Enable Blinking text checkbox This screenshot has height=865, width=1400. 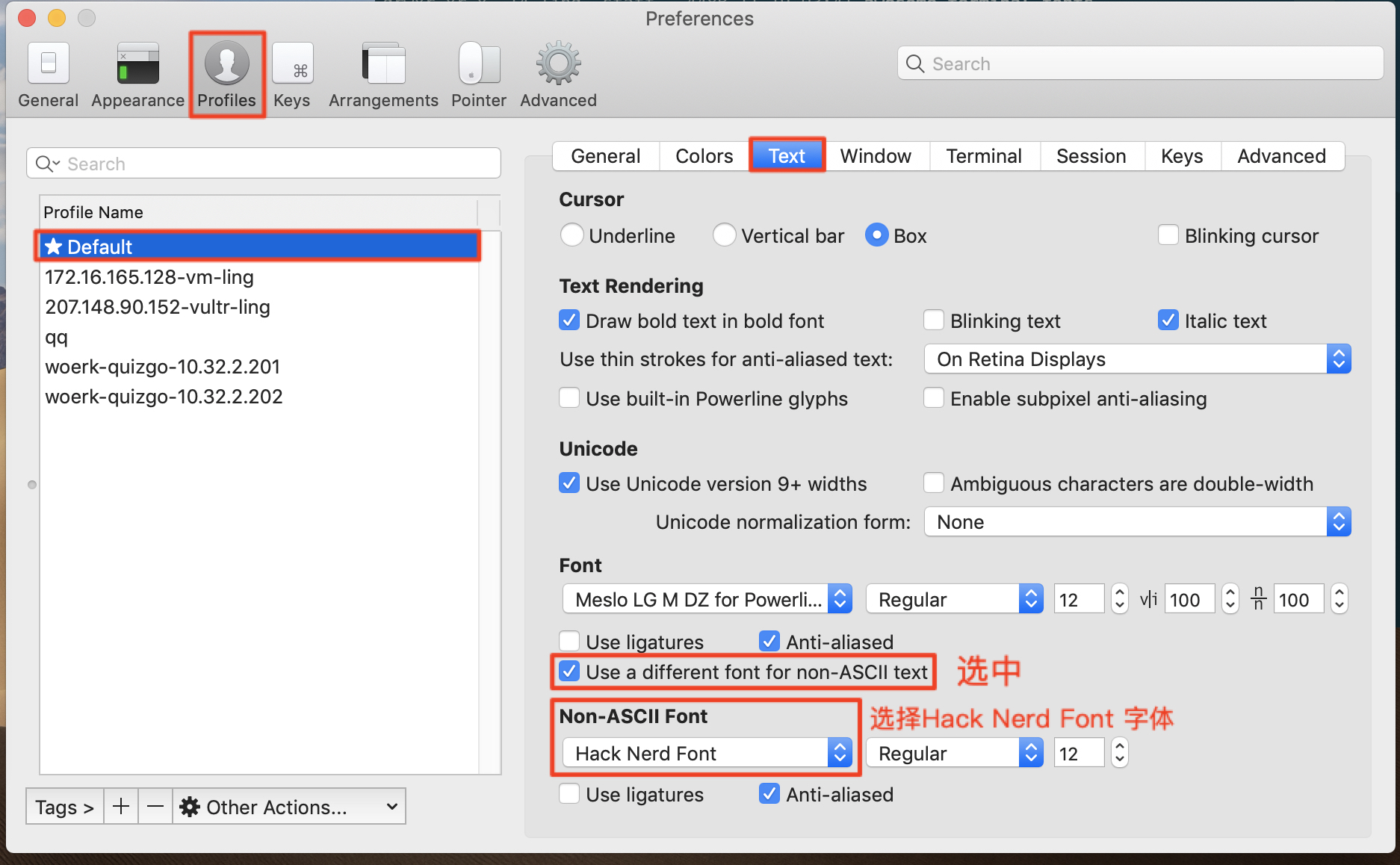934,320
